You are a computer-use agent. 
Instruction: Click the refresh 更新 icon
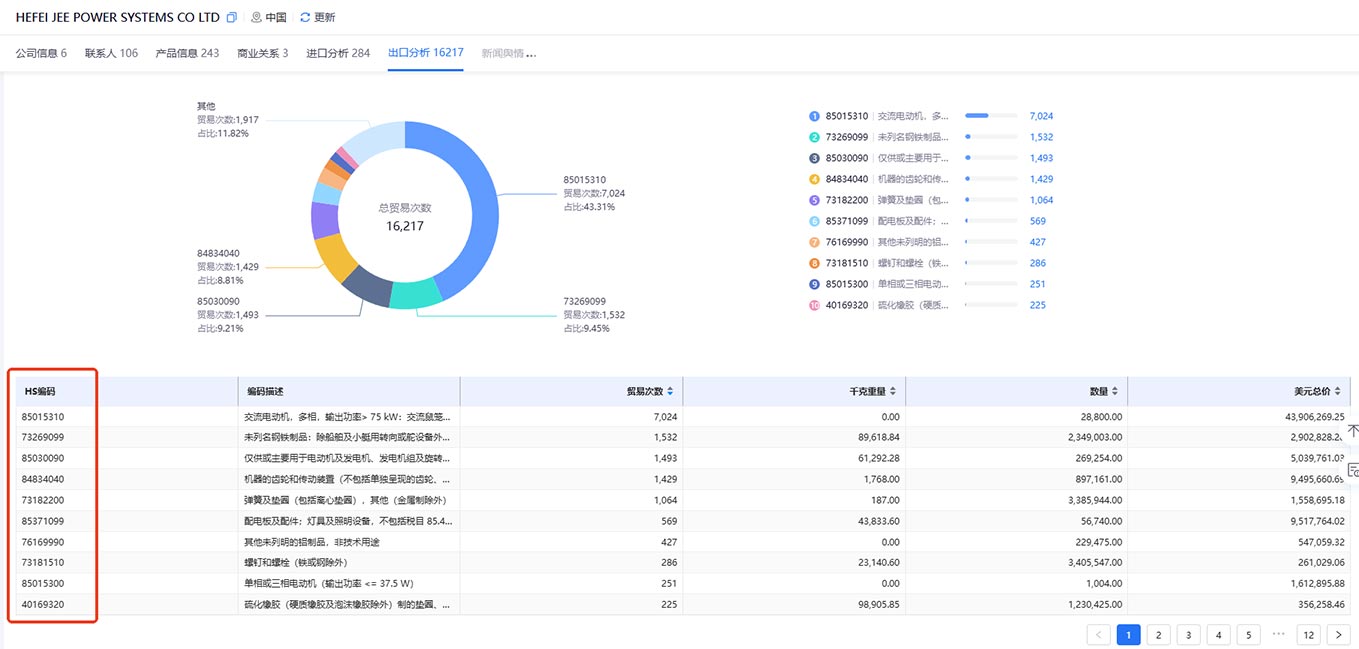tap(305, 18)
